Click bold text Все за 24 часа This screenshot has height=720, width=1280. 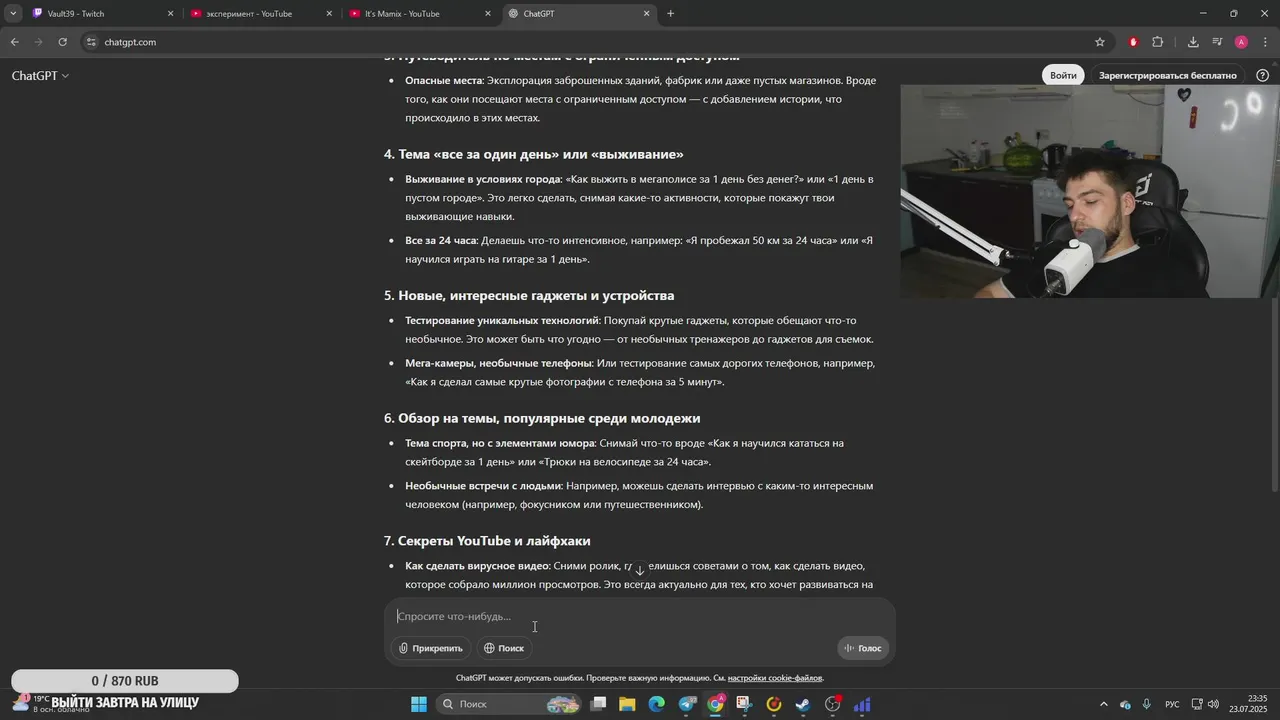click(x=440, y=241)
